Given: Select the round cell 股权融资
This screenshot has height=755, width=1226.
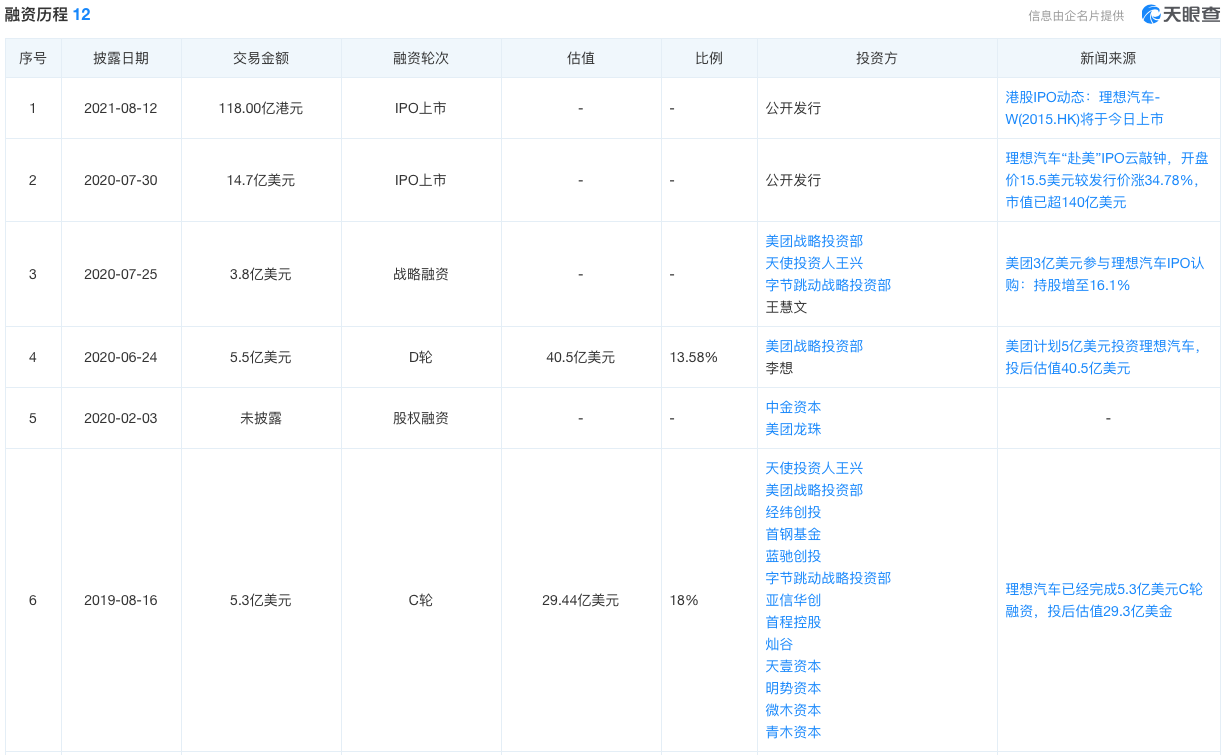Looking at the screenshot, I should 421,418.
